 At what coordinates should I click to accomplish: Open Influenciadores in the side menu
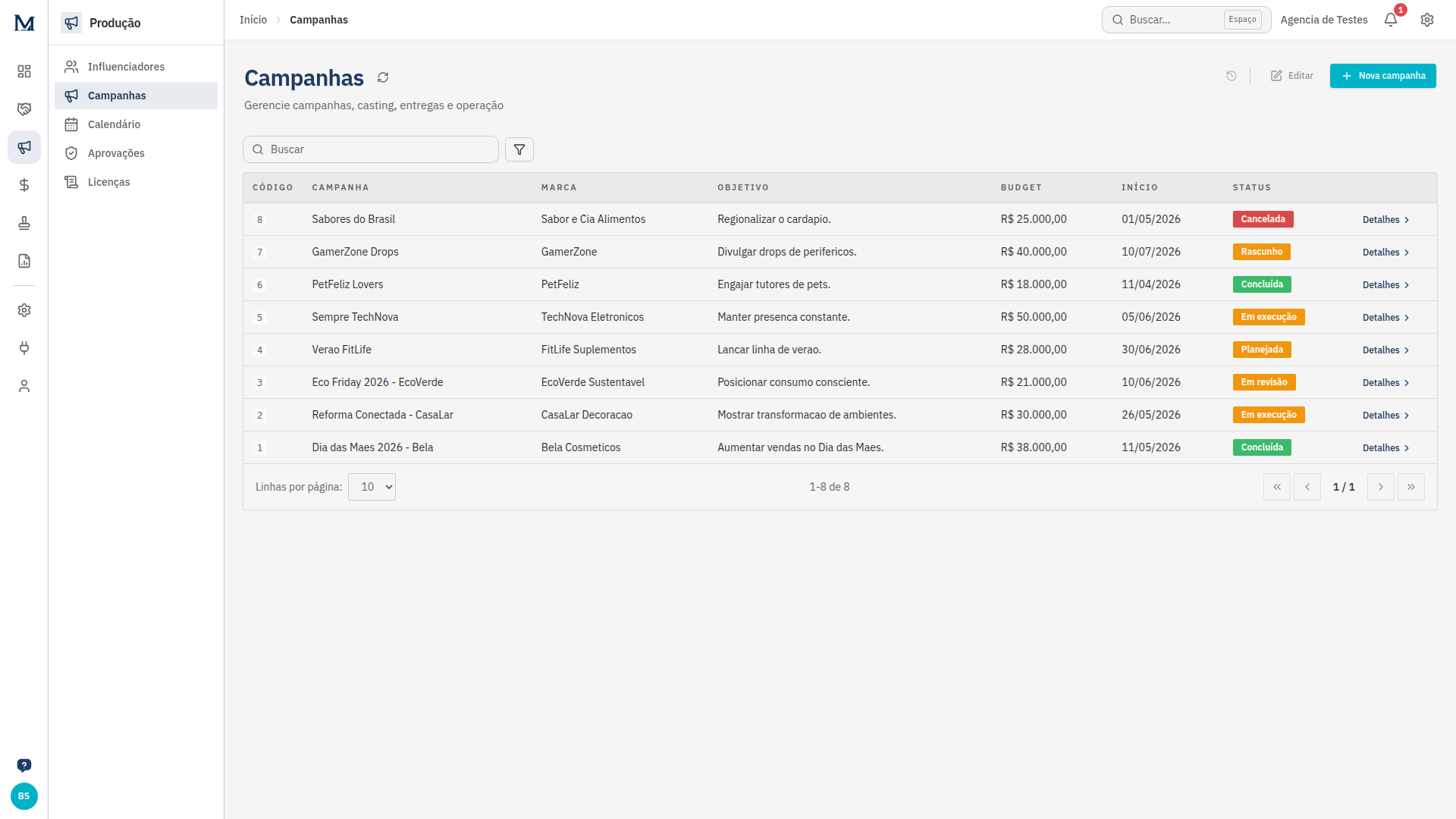point(136,67)
